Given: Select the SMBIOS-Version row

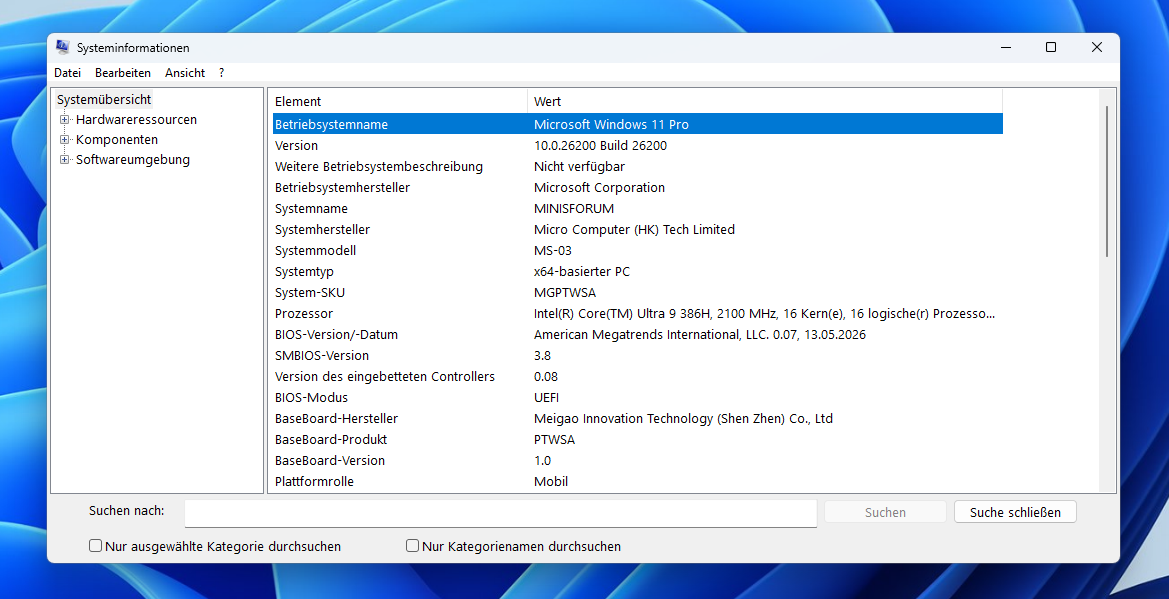Looking at the screenshot, I should 637,355.
